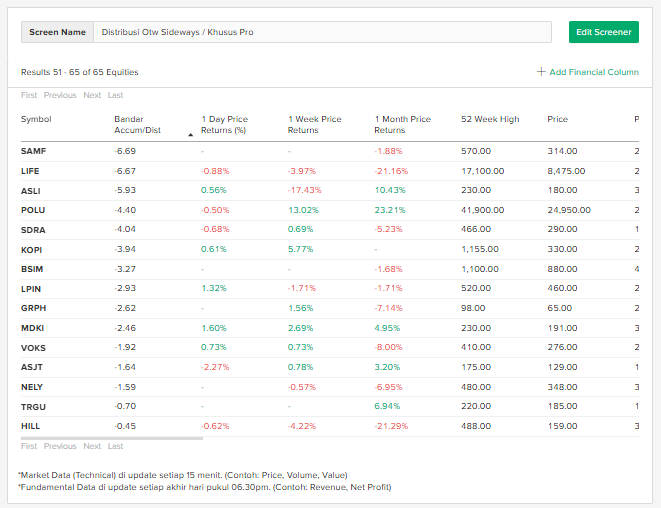Image resolution: width=661 pixels, height=508 pixels.
Task: Click Next pagination link below table
Action: tap(92, 446)
